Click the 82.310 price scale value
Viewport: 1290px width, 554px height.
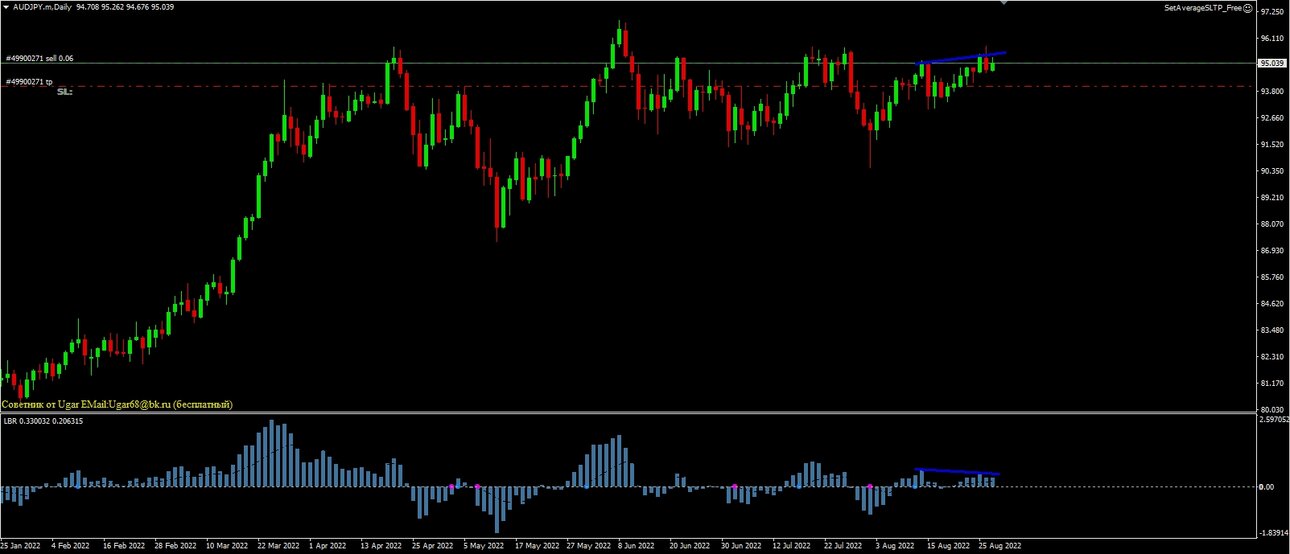1273,357
